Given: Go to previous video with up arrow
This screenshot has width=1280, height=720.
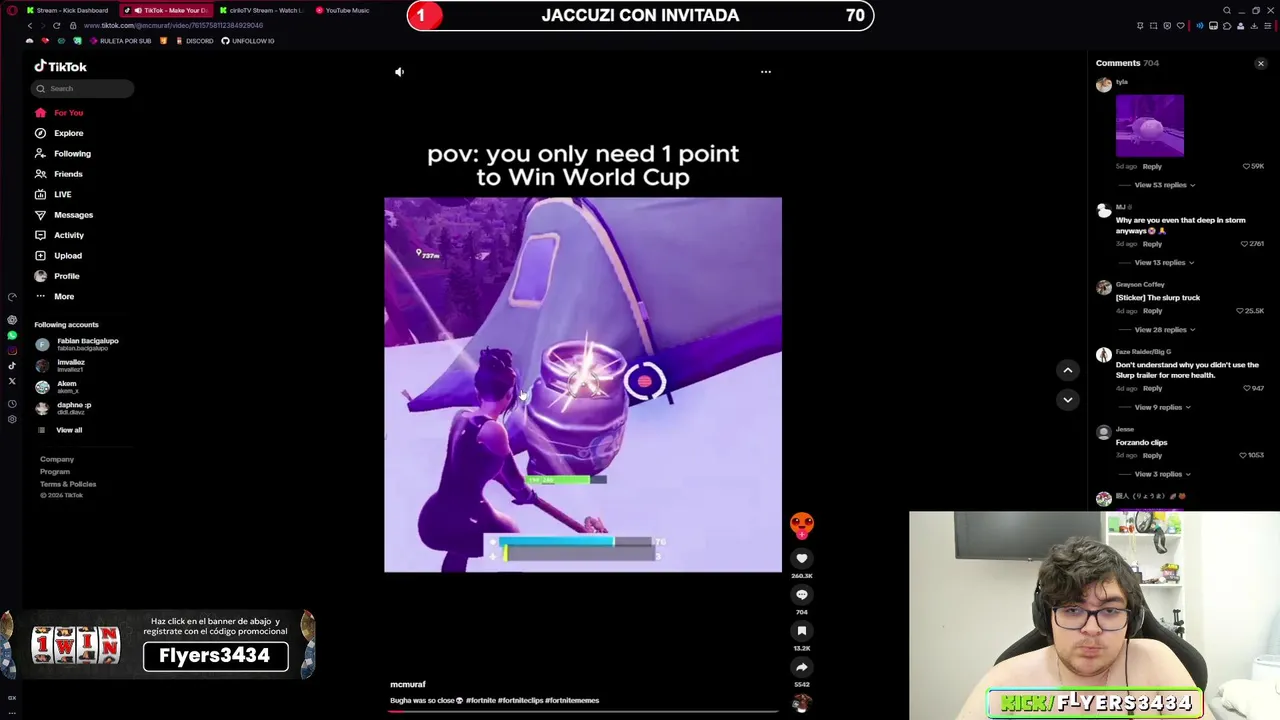Looking at the screenshot, I should (1068, 370).
